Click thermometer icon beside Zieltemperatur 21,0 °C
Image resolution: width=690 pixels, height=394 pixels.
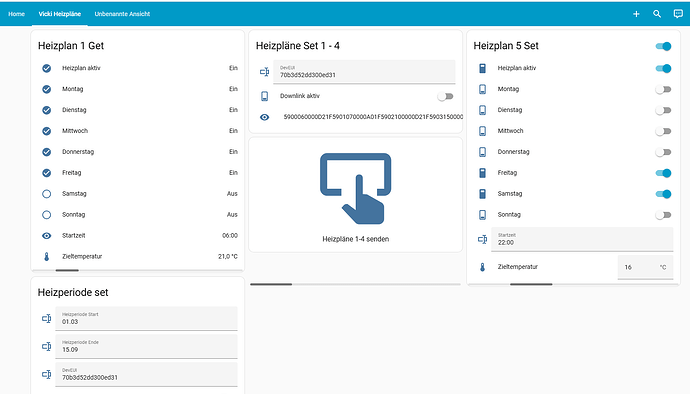tap(47, 257)
